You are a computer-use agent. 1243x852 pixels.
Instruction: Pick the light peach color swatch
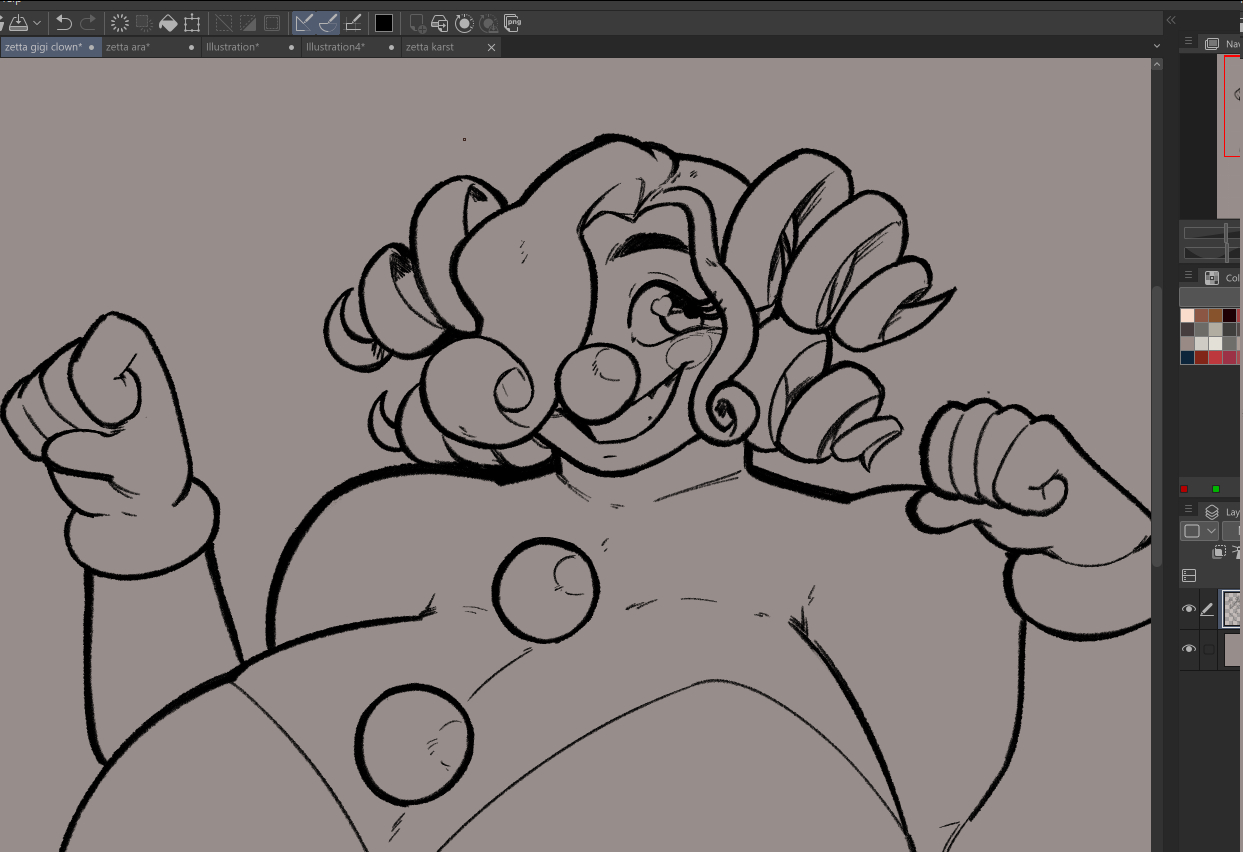pyautogui.click(x=1187, y=315)
